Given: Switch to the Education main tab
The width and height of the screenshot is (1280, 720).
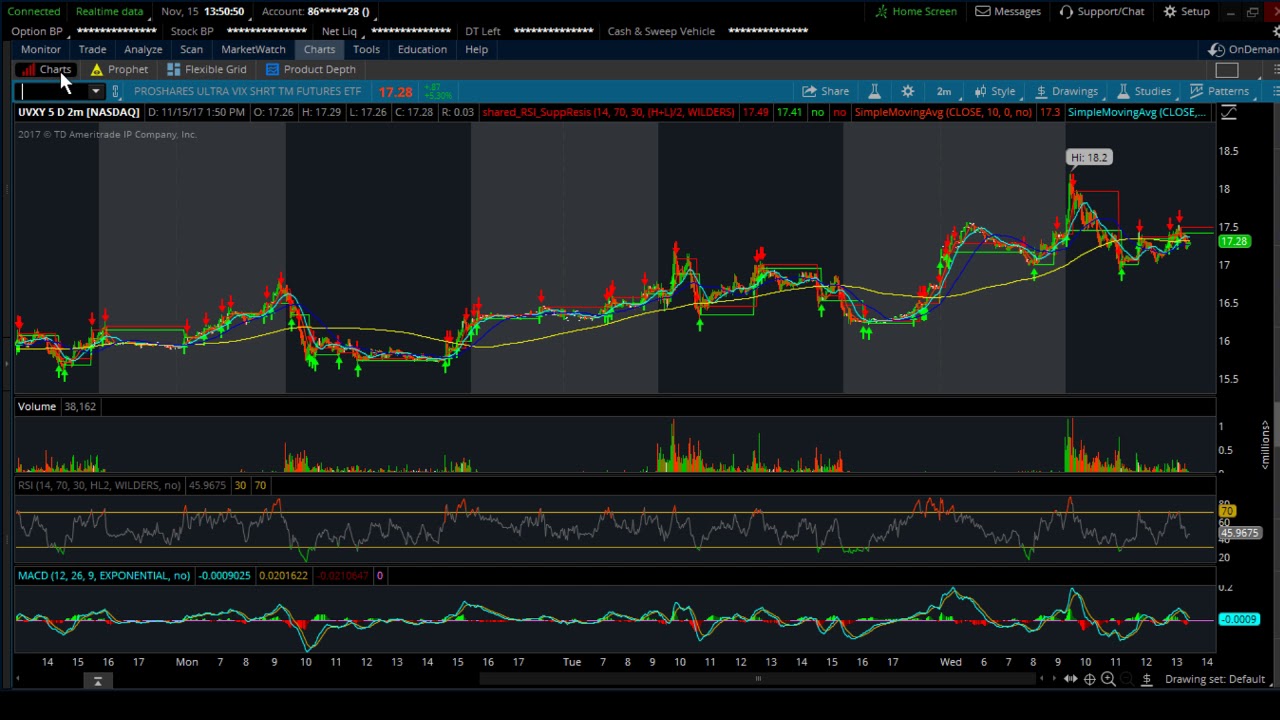Looking at the screenshot, I should 422,49.
